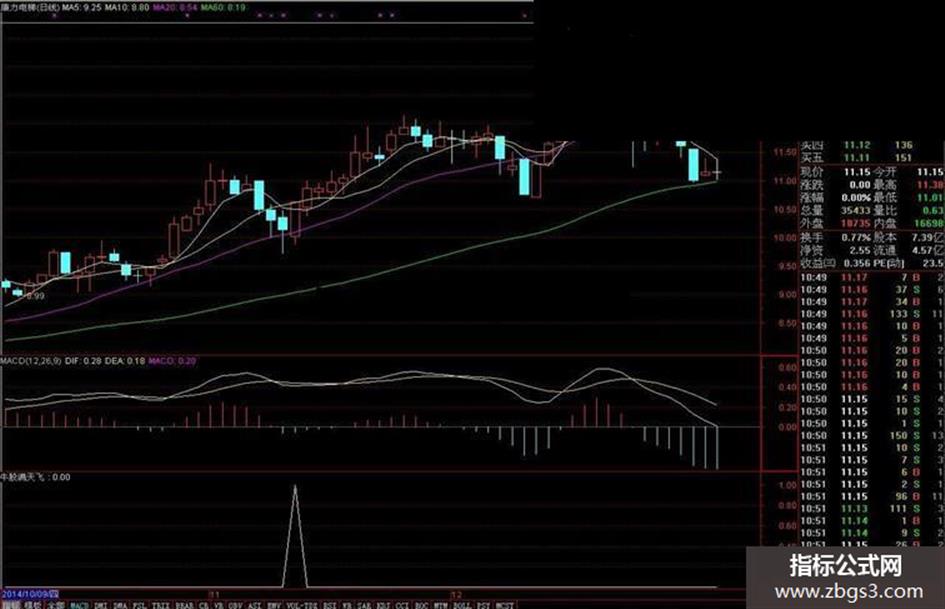Select the OBV indicator tab

click(x=235, y=605)
